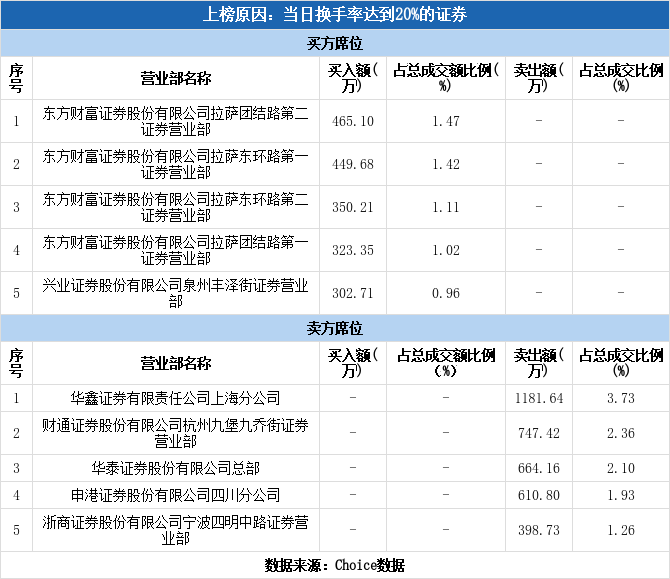
Task: Click the buy ratio value 1.42
Action: (x=446, y=164)
